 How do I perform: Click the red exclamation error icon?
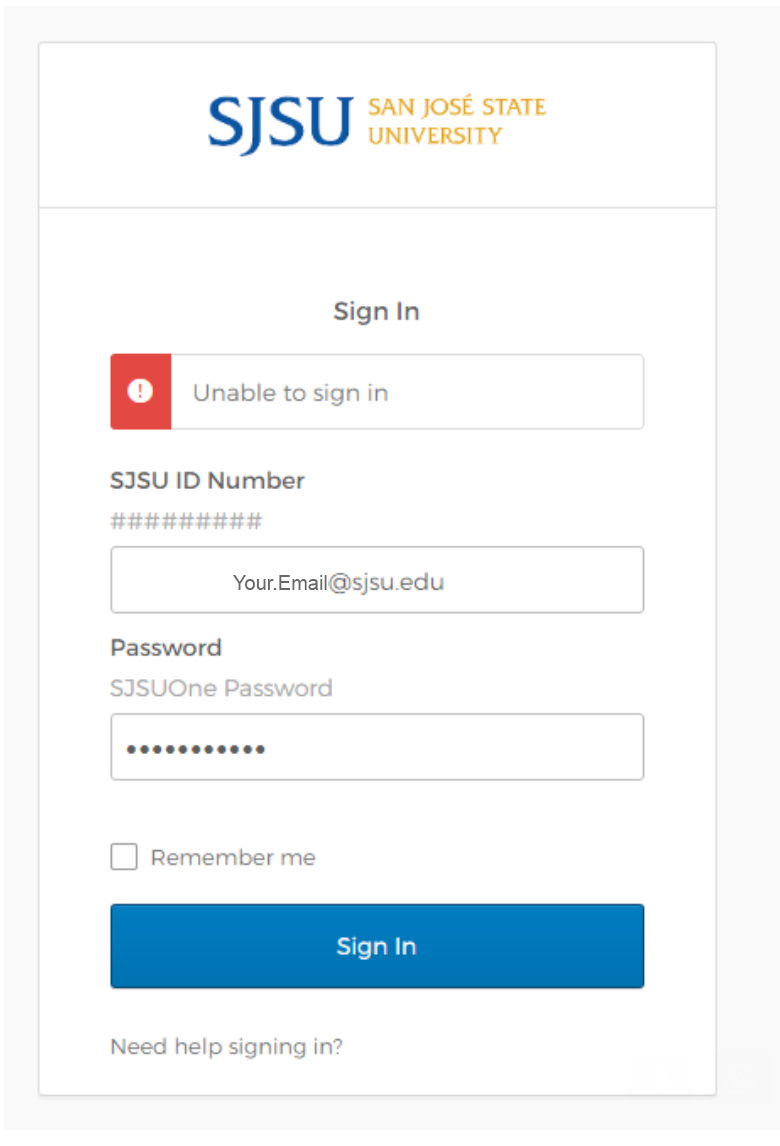click(x=140, y=392)
